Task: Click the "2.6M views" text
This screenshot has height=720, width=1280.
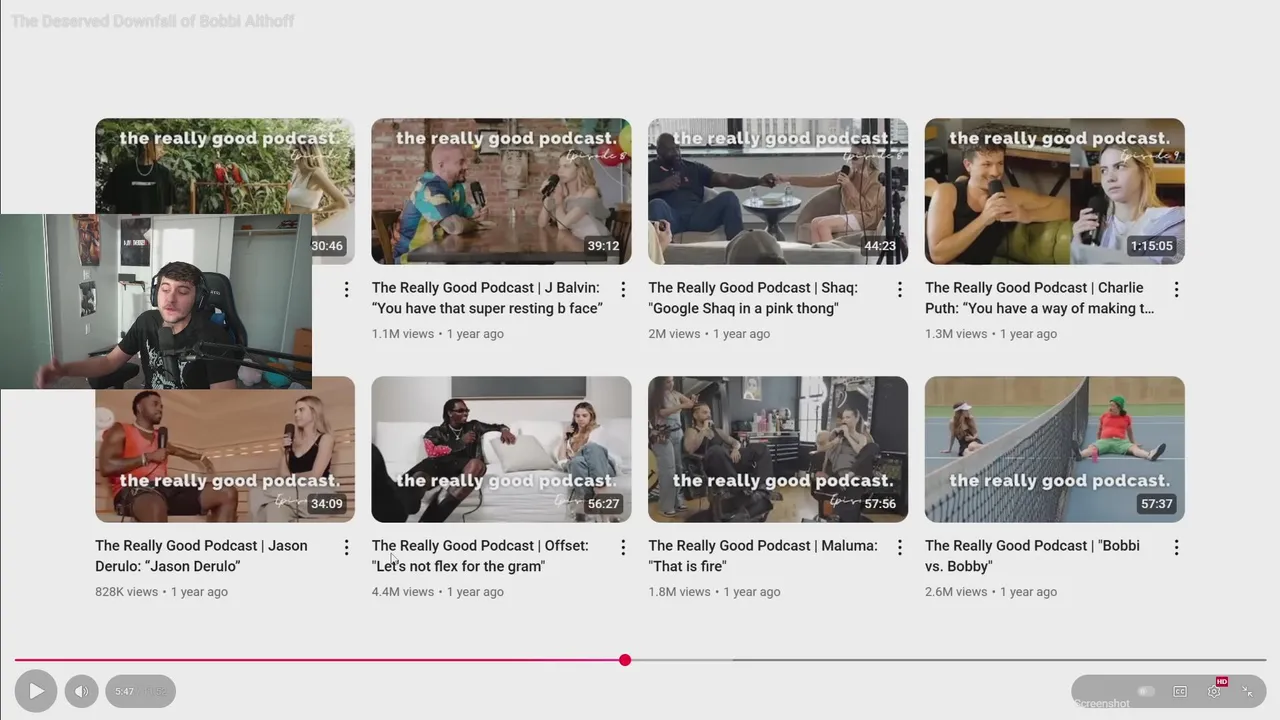Action: pyautogui.click(x=956, y=592)
